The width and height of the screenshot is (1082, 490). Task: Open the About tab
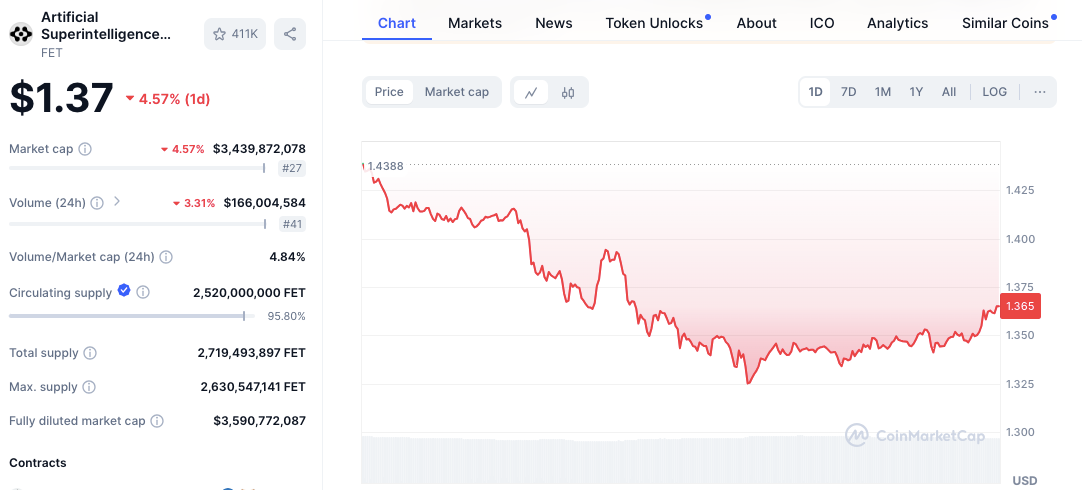(x=756, y=23)
